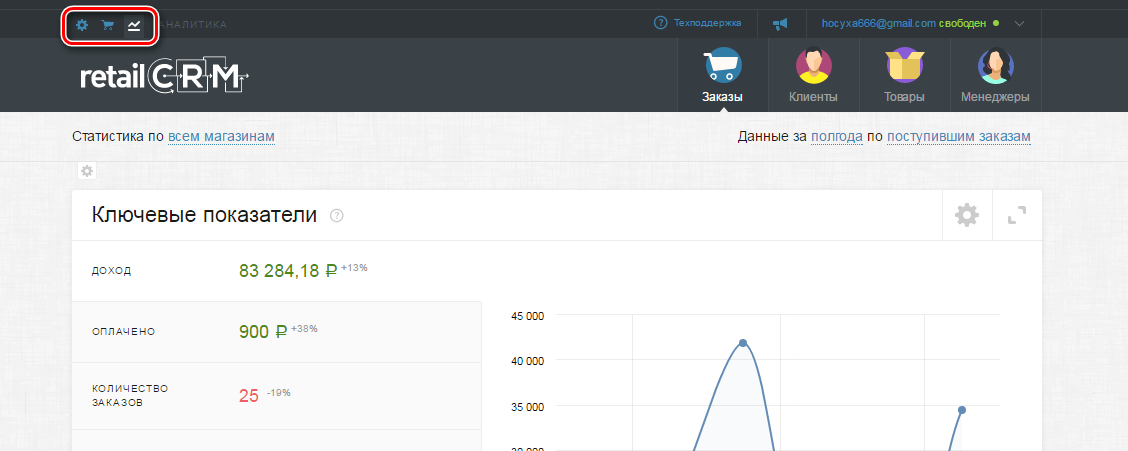Screen dimensions: 1128x451
Task: Switch to the Заказы tab
Action: tap(722, 76)
